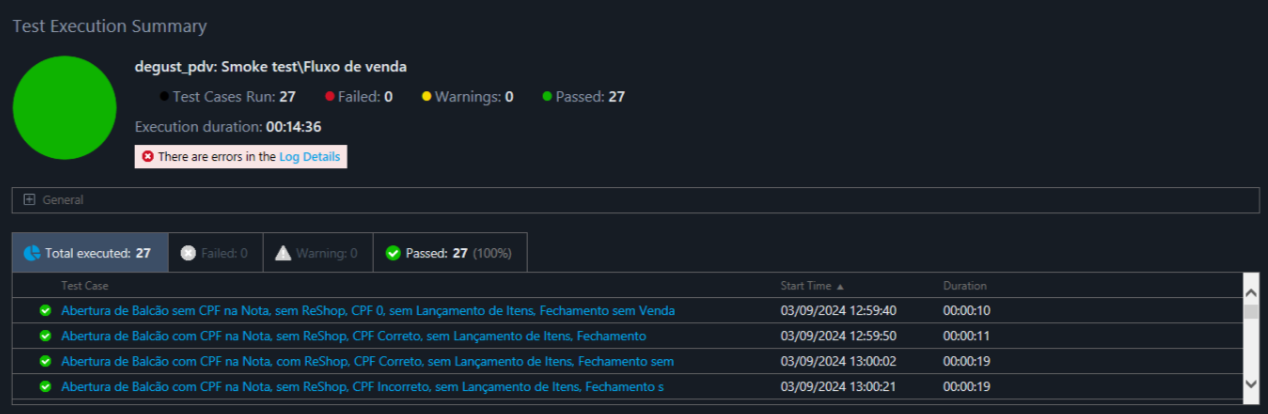Screen dimensions: 1268x414
Task: Click the Test Case column header
Action: 84,286
